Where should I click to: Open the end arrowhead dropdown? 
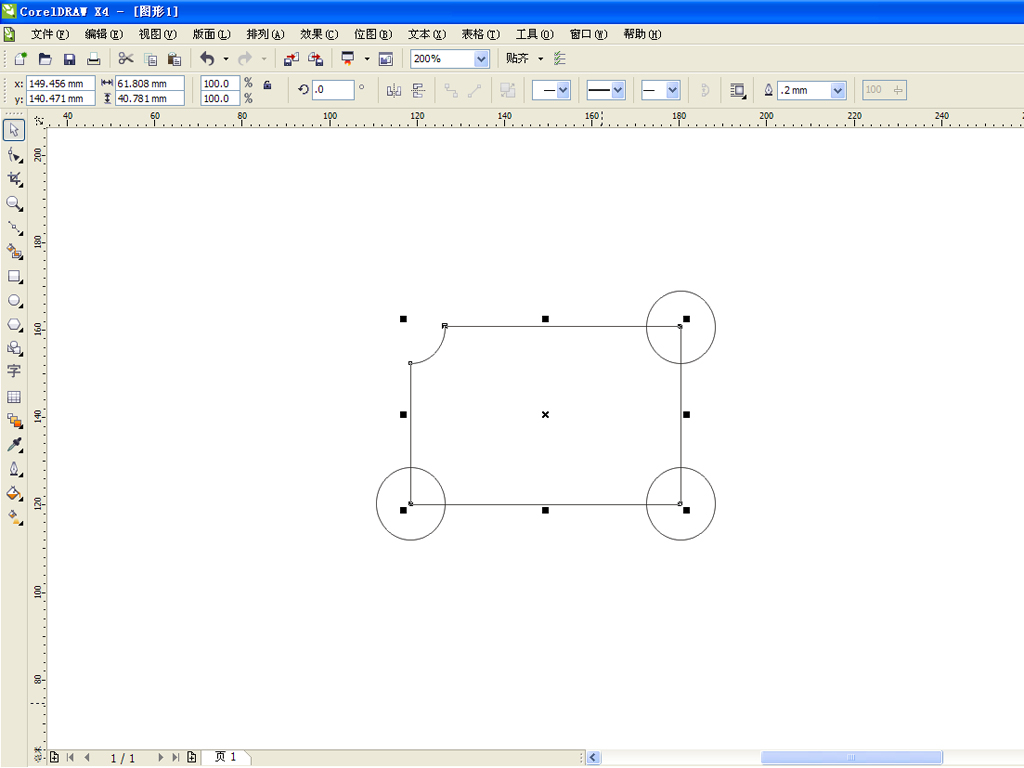click(673, 90)
